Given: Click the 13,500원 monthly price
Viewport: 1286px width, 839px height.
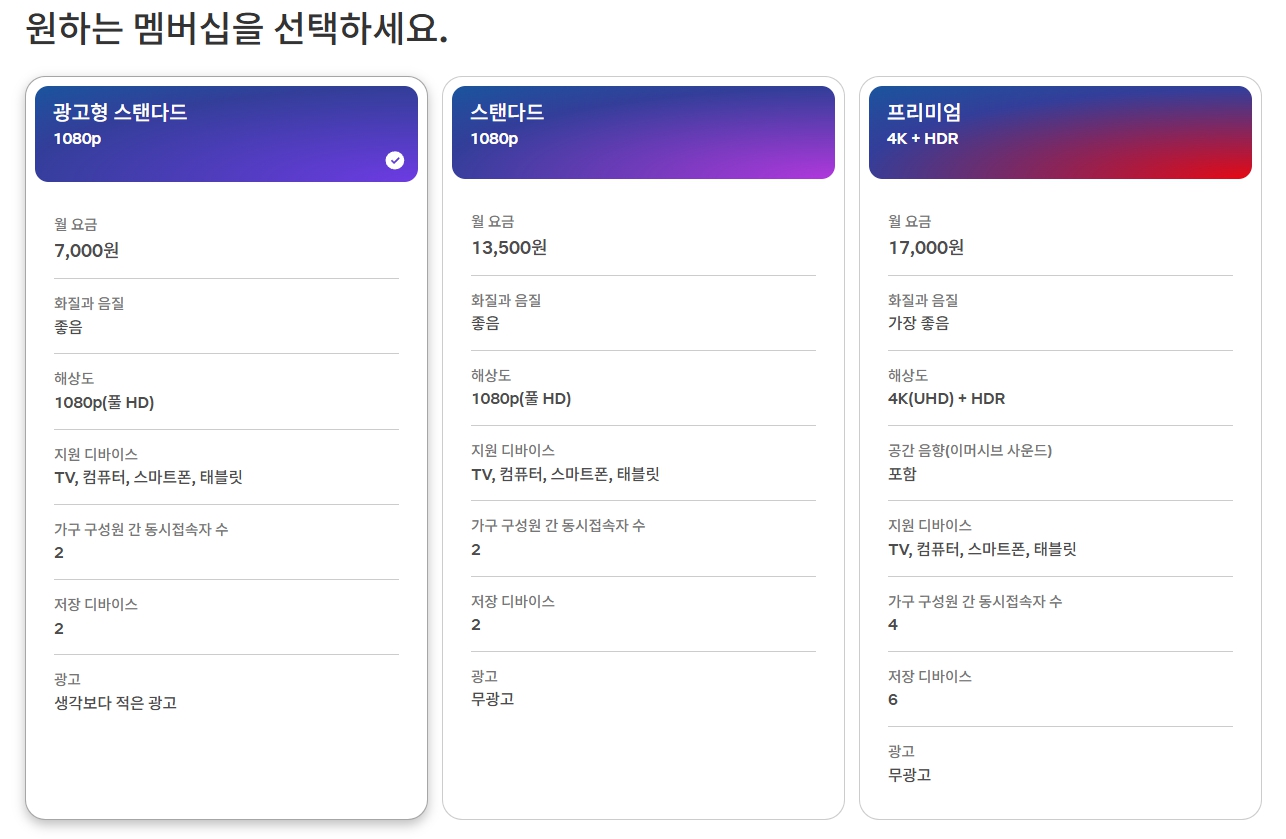Looking at the screenshot, I should coord(509,247).
